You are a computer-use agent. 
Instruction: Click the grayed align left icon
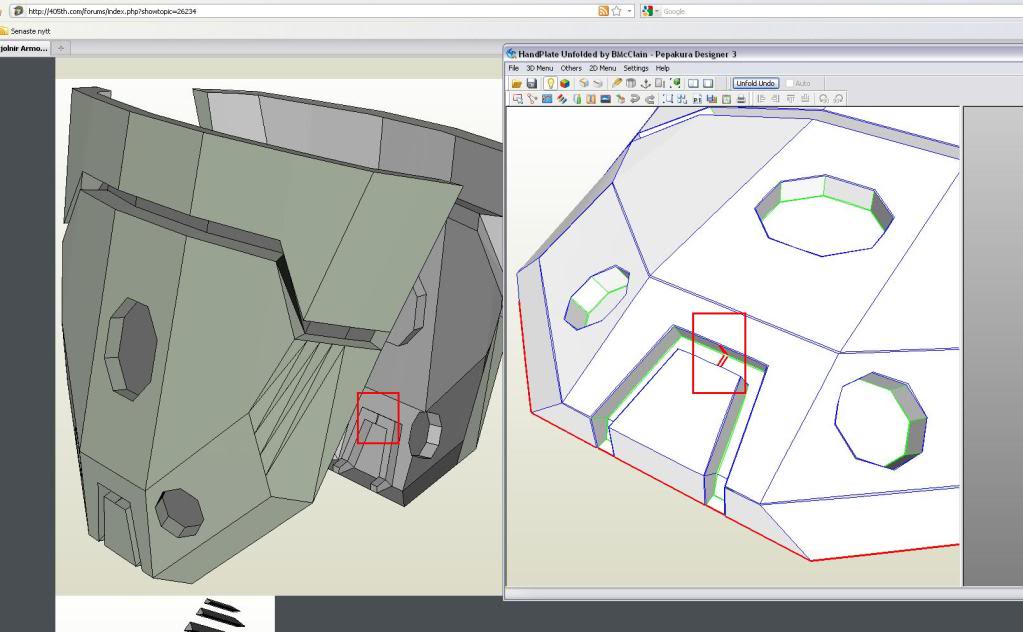[x=761, y=99]
